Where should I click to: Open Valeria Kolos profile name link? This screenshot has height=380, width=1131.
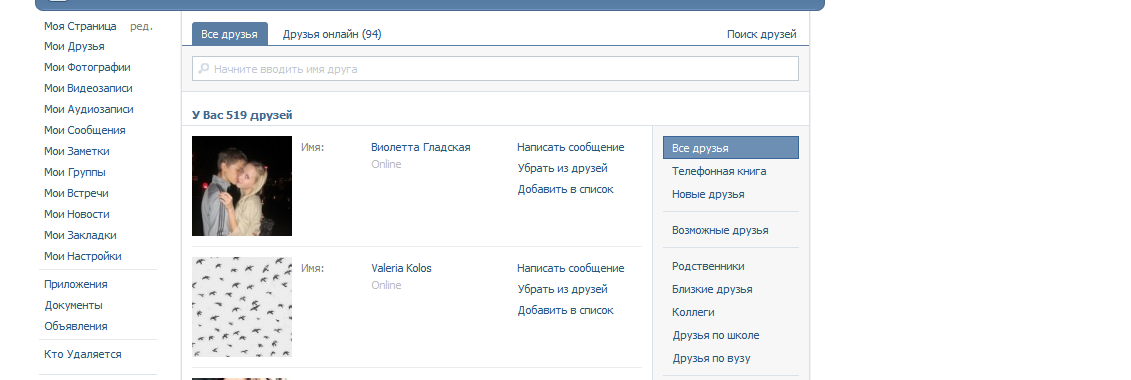pos(401,268)
